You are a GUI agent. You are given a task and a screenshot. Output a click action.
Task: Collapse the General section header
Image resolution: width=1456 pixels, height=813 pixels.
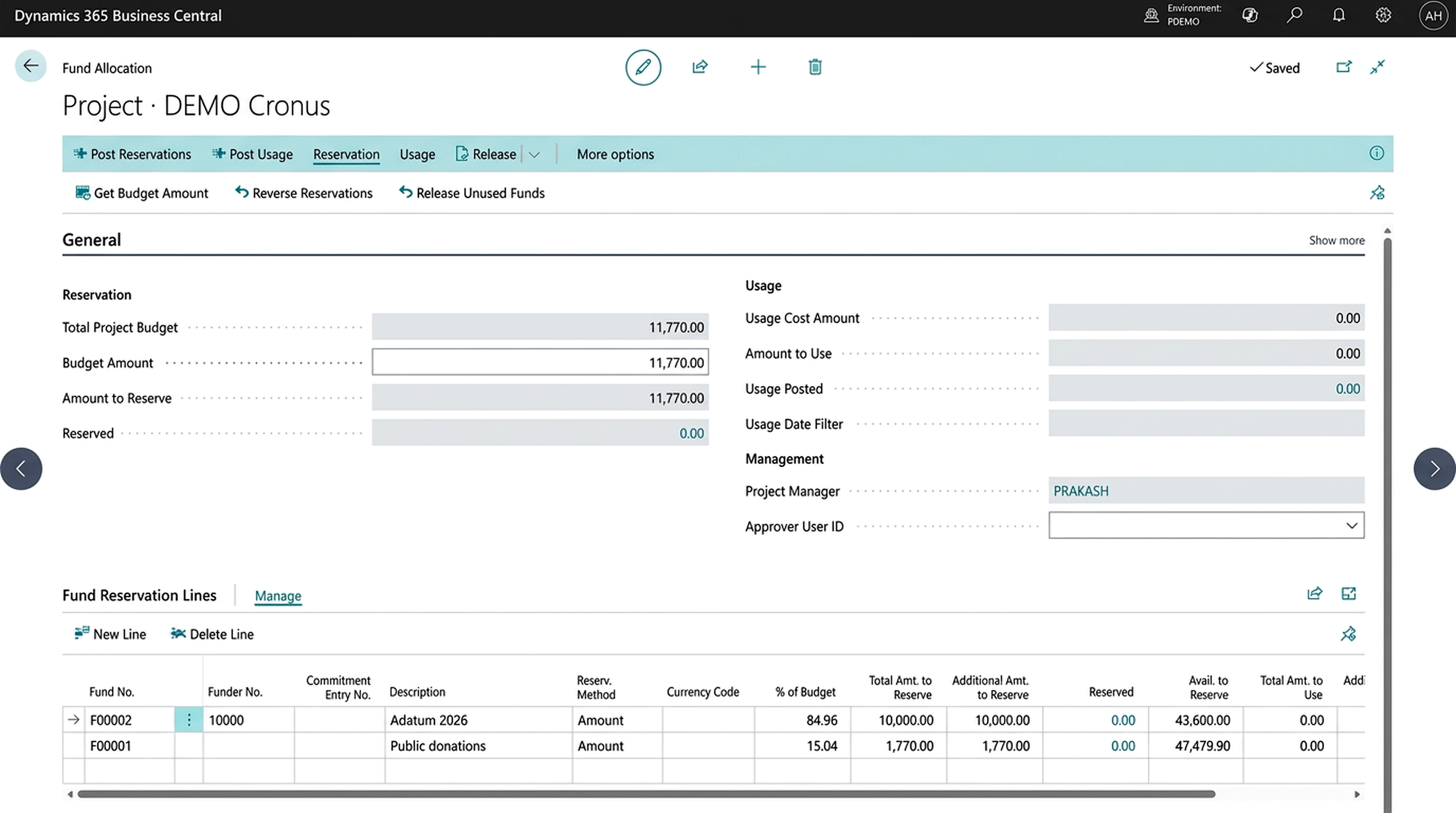[x=92, y=240]
